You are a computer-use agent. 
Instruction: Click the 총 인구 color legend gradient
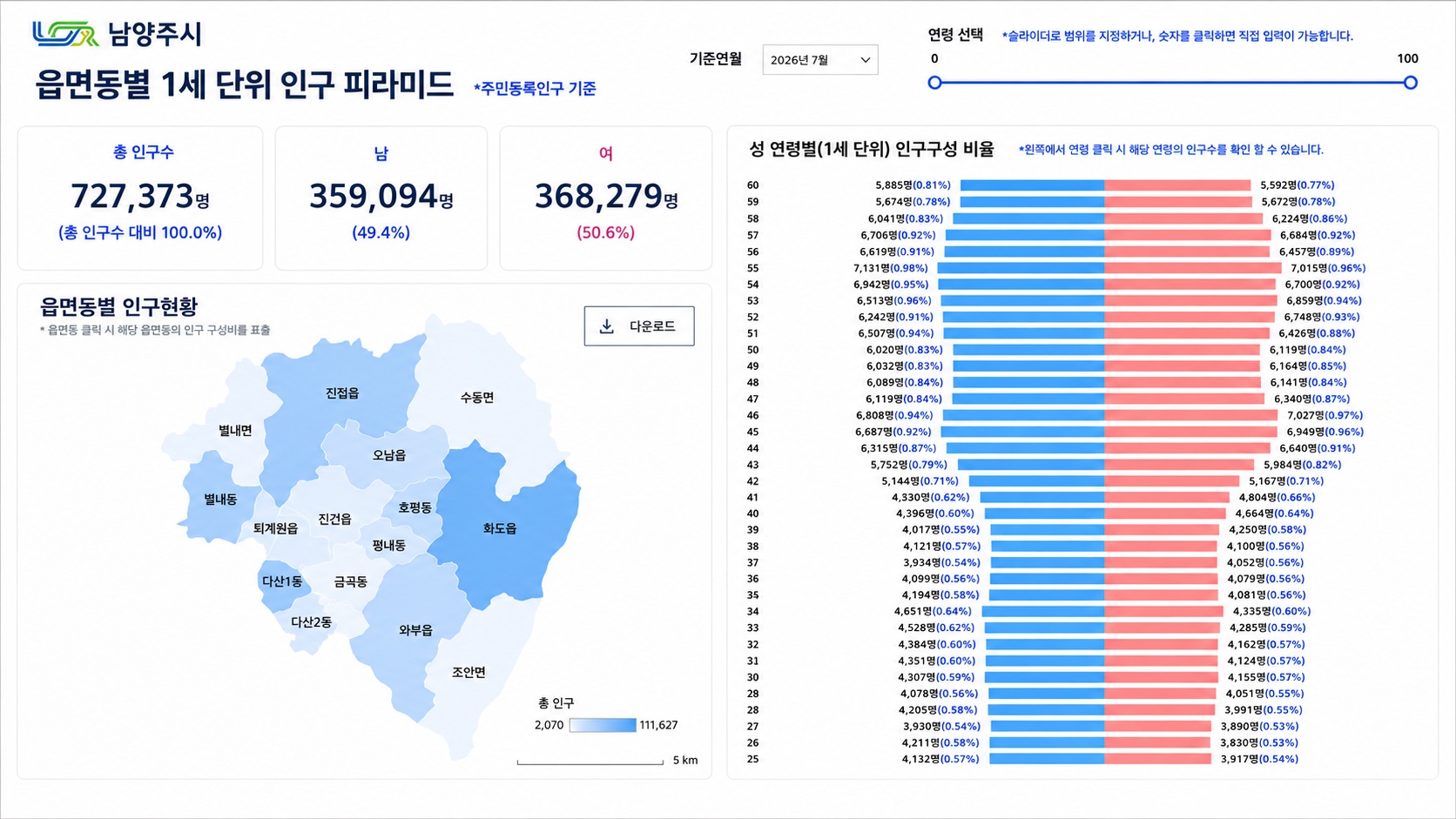tap(603, 725)
